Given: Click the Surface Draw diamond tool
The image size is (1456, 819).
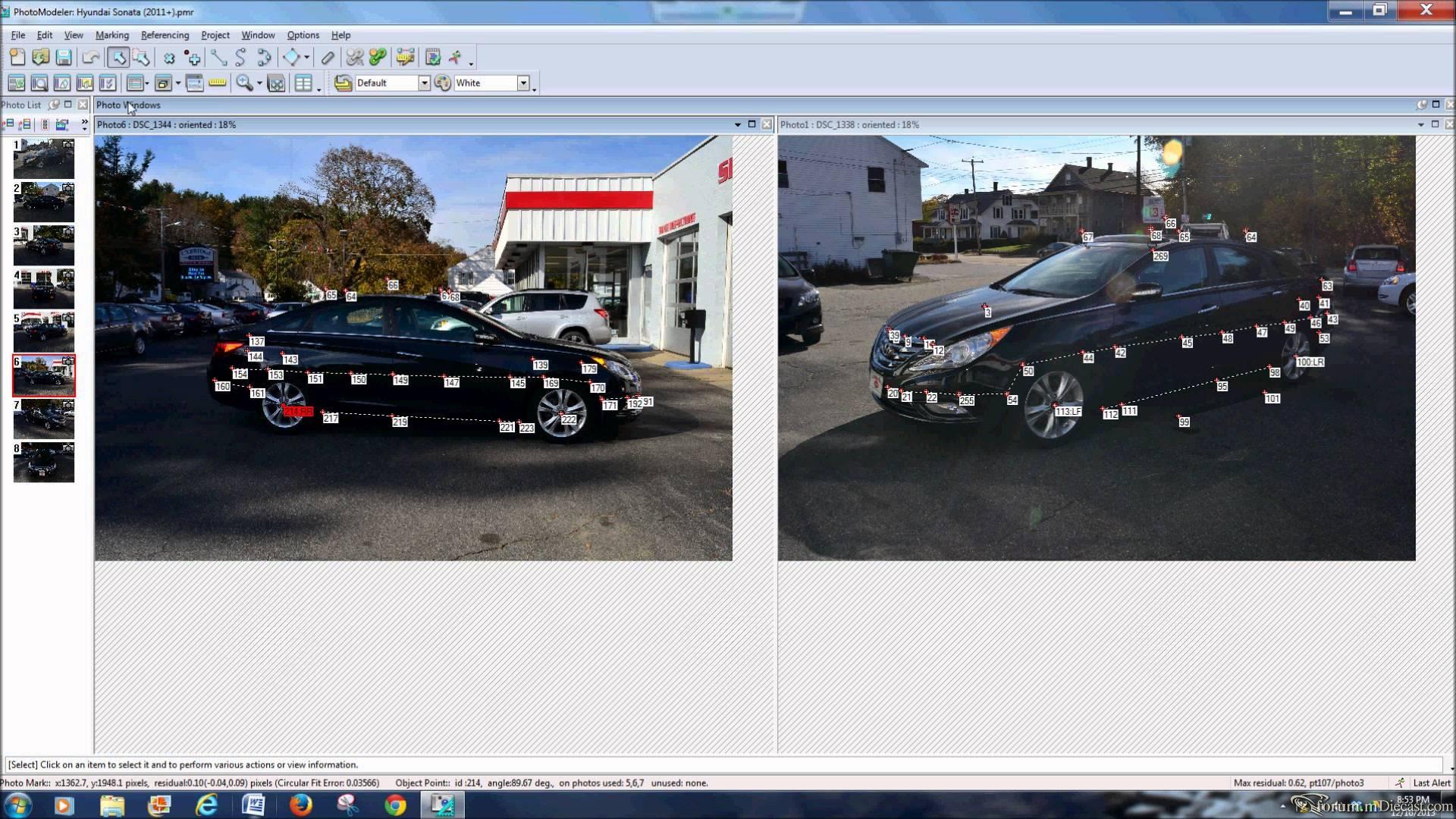Looking at the screenshot, I should 291,58.
